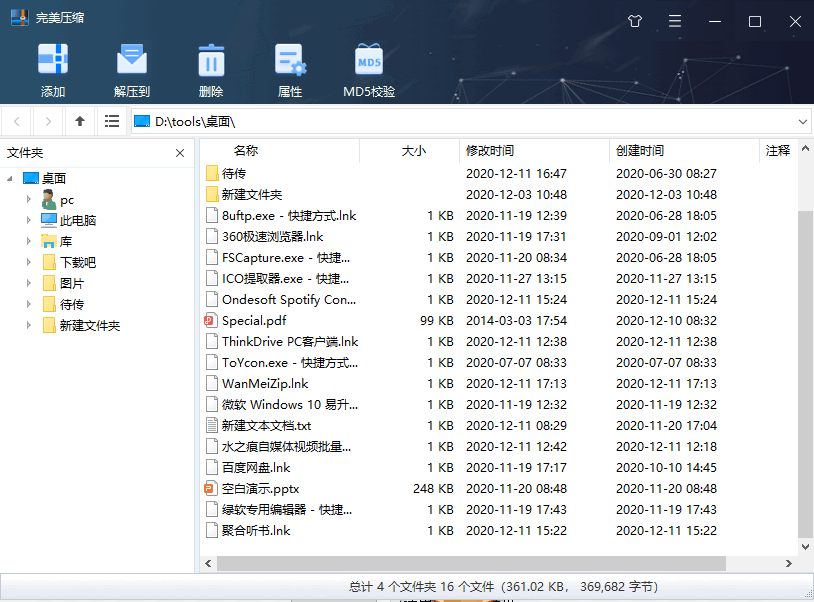Click the D:\tools\桌面\ address path field
The width and height of the screenshot is (814, 602).
click(x=470, y=121)
